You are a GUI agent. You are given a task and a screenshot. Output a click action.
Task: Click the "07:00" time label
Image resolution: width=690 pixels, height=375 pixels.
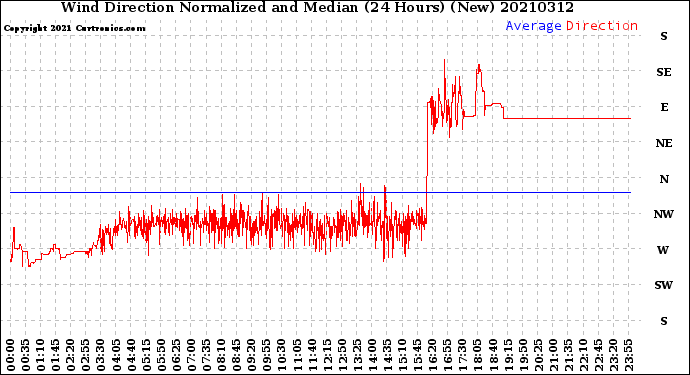[x=191, y=355]
